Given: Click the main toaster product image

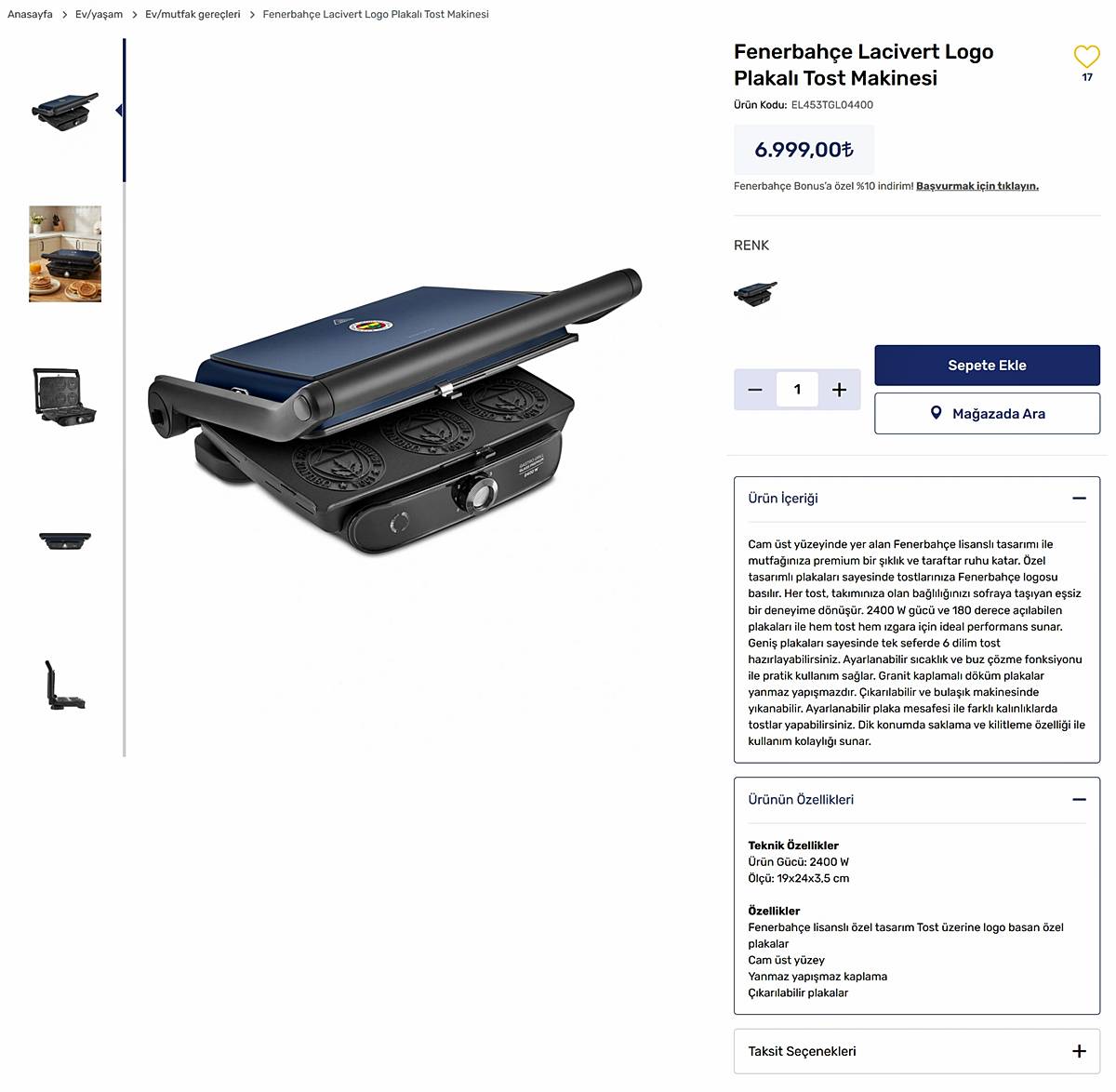Looking at the screenshot, I should (395, 411).
